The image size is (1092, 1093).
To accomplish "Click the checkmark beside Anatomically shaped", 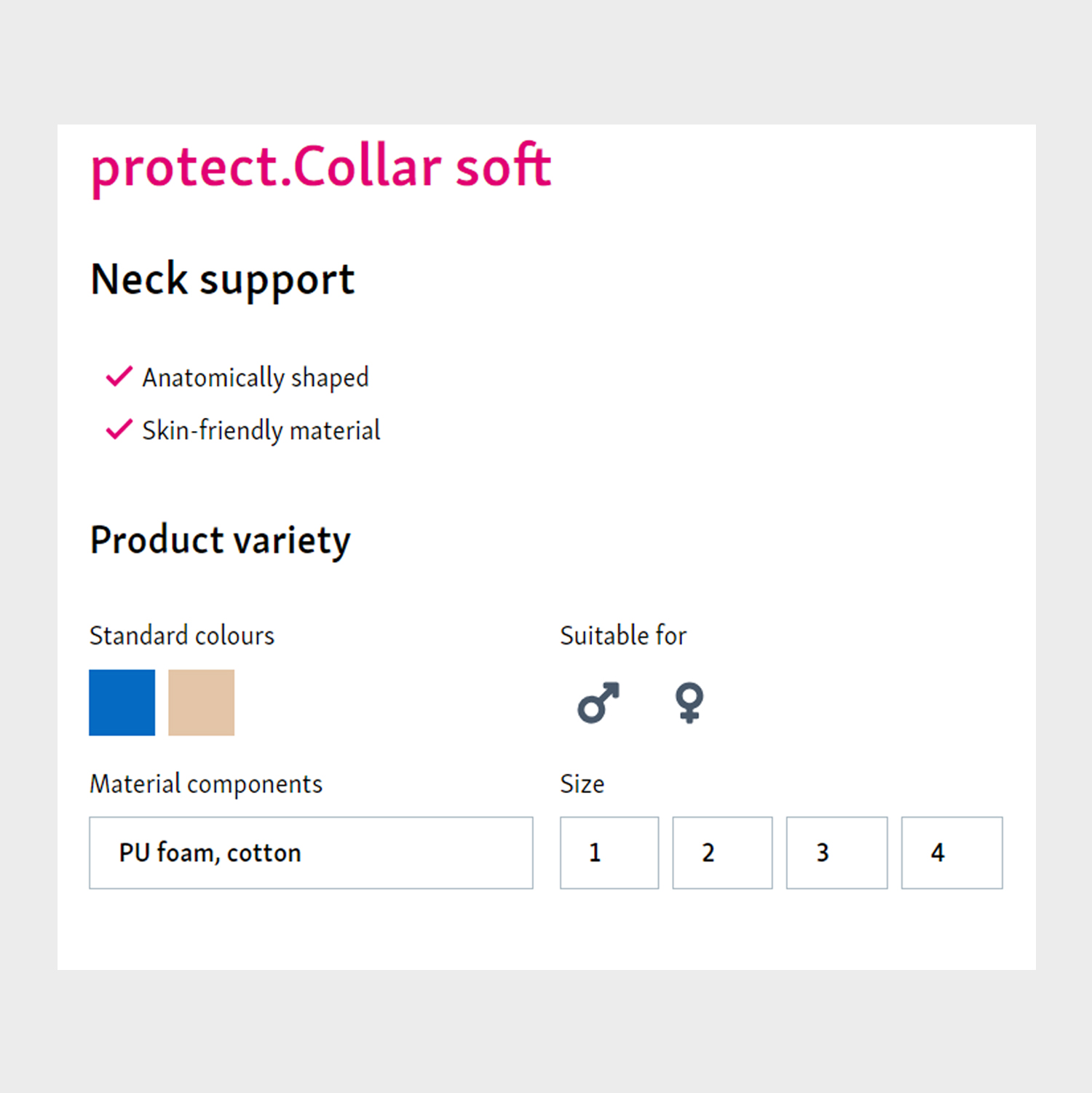I will point(119,376).
